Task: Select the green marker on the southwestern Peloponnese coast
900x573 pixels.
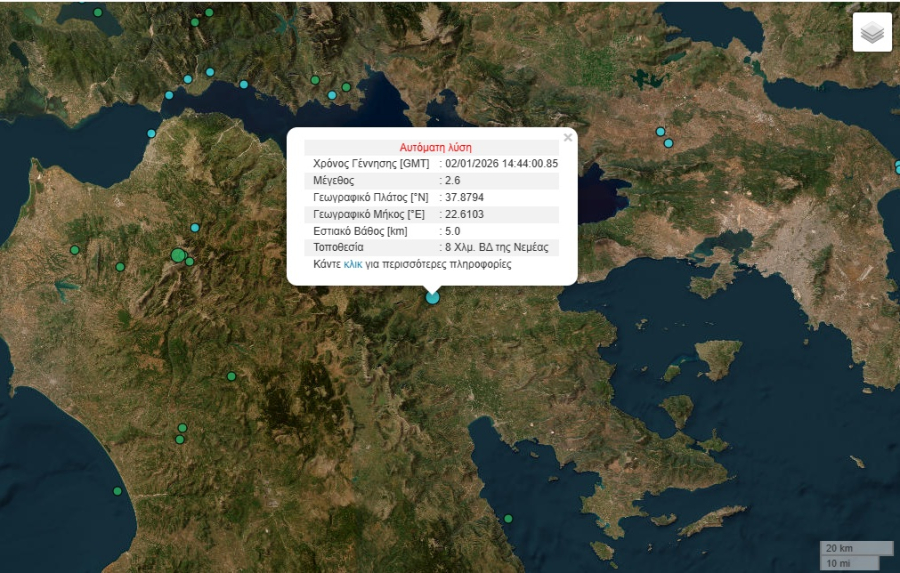Action: [117, 491]
